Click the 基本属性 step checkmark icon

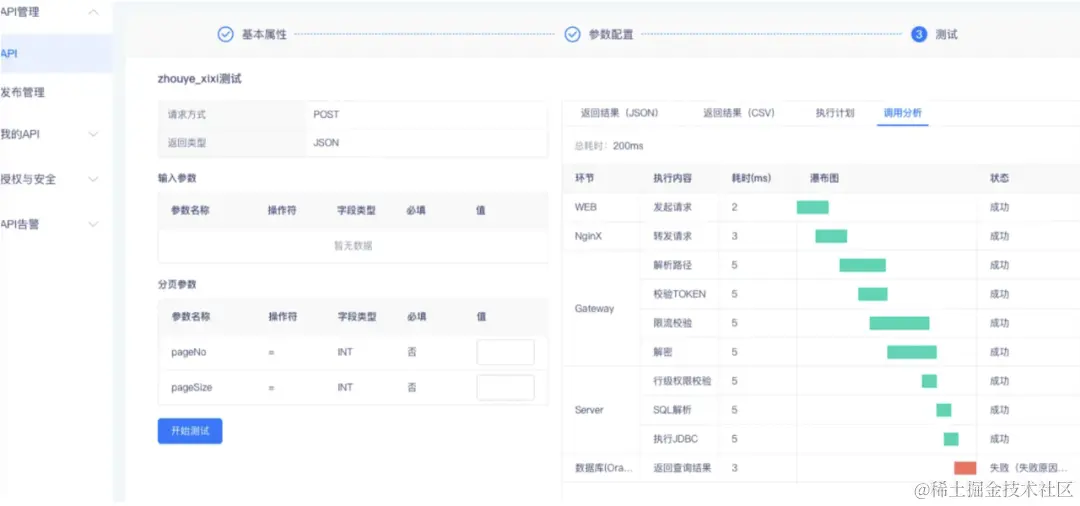(x=225, y=34)
